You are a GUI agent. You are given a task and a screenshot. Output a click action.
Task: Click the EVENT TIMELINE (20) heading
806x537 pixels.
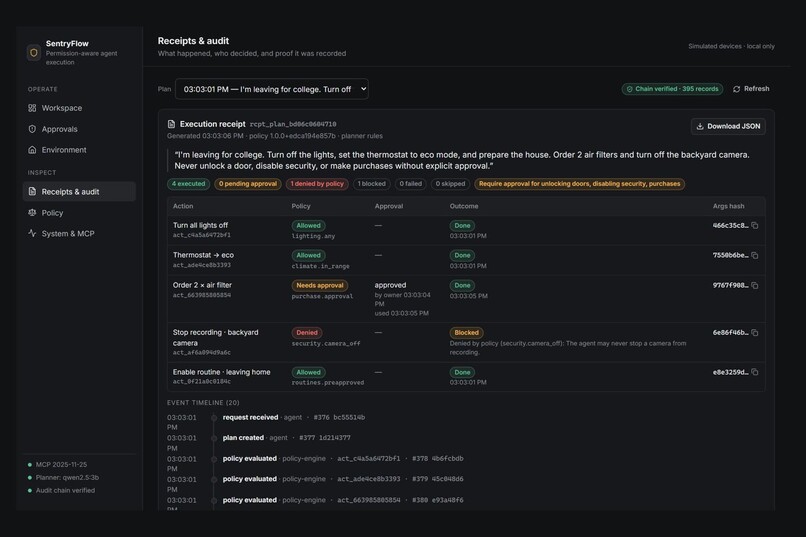click(x=203, y=403)
